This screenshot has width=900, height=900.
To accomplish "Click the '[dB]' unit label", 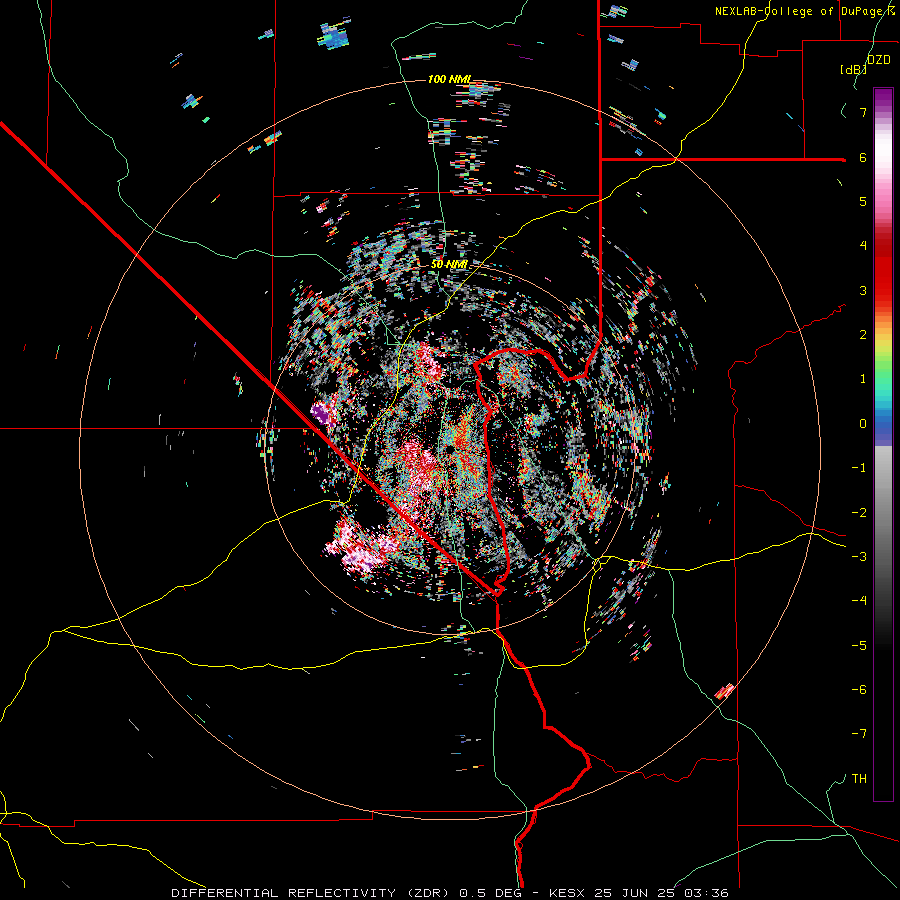I will (853, 69).
